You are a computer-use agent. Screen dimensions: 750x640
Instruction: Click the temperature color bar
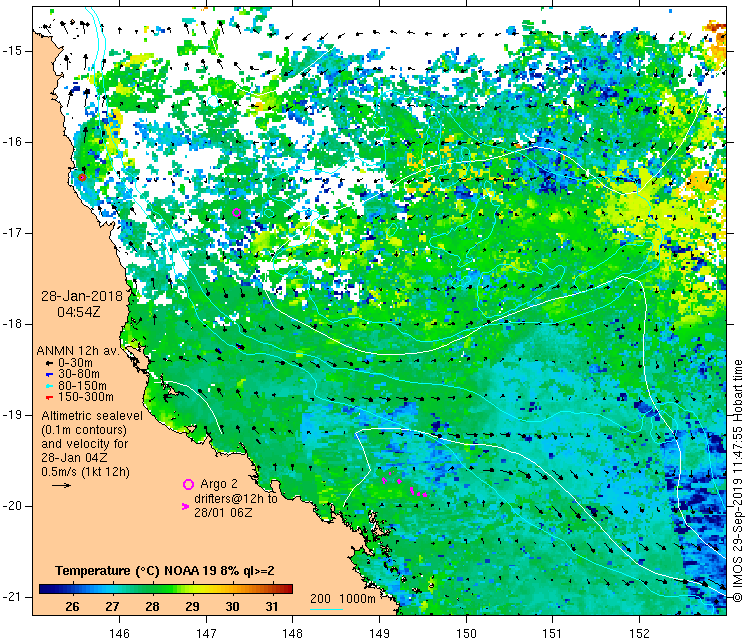(166, 589)
